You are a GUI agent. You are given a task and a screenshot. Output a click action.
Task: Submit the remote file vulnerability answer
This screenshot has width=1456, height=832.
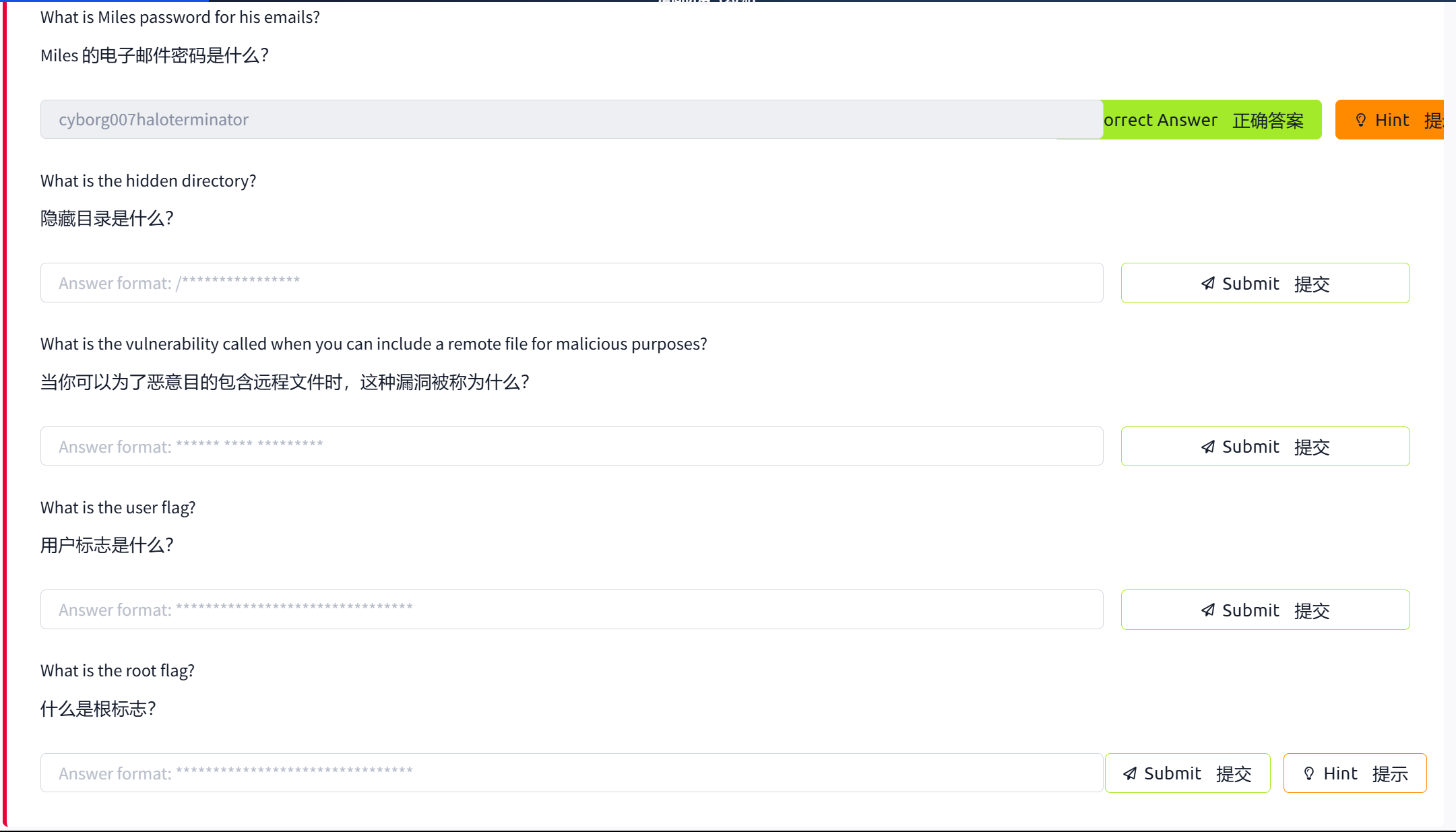coord(1265,447)
